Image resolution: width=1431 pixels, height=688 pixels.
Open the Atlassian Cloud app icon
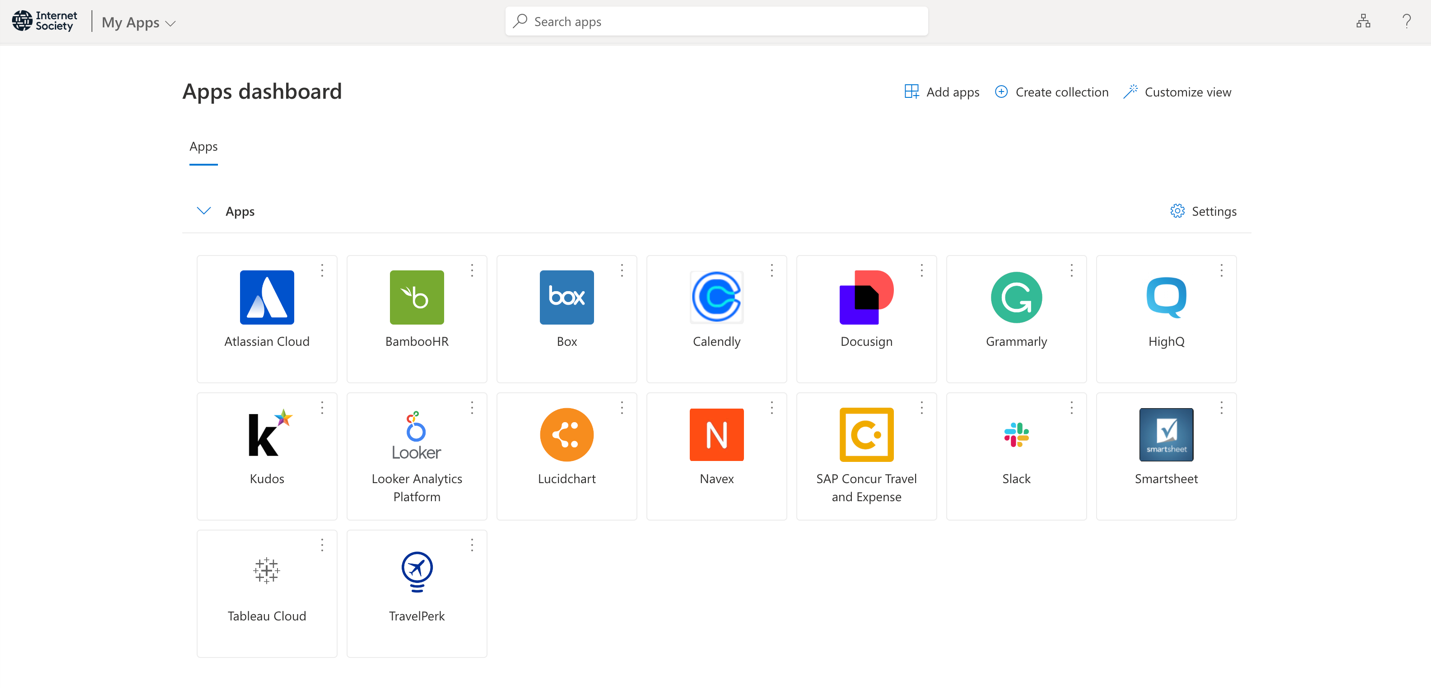point(267,297)
